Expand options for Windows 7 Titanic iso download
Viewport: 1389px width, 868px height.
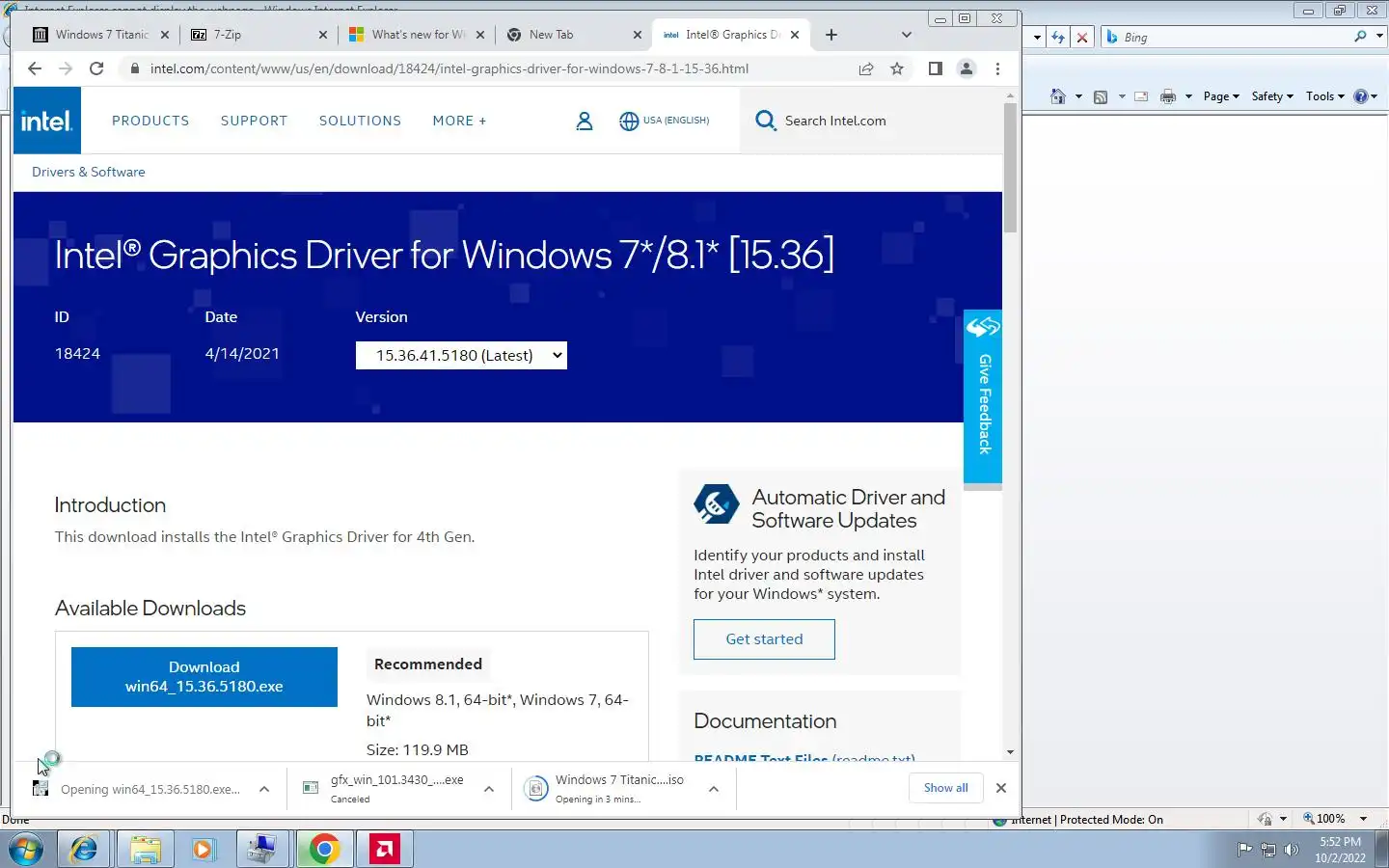714,789
